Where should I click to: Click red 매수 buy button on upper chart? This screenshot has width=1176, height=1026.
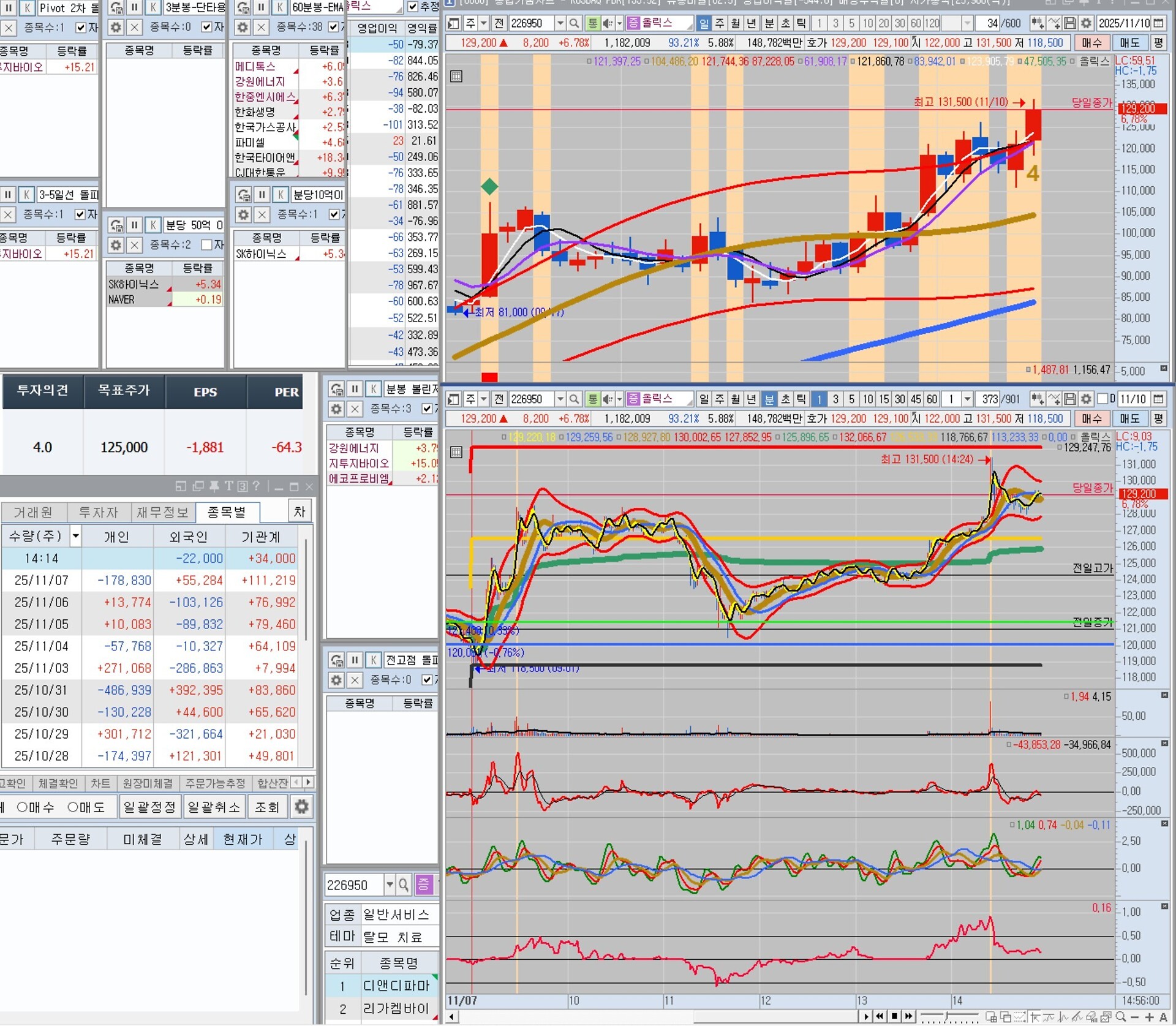(x=1091, y=43)
